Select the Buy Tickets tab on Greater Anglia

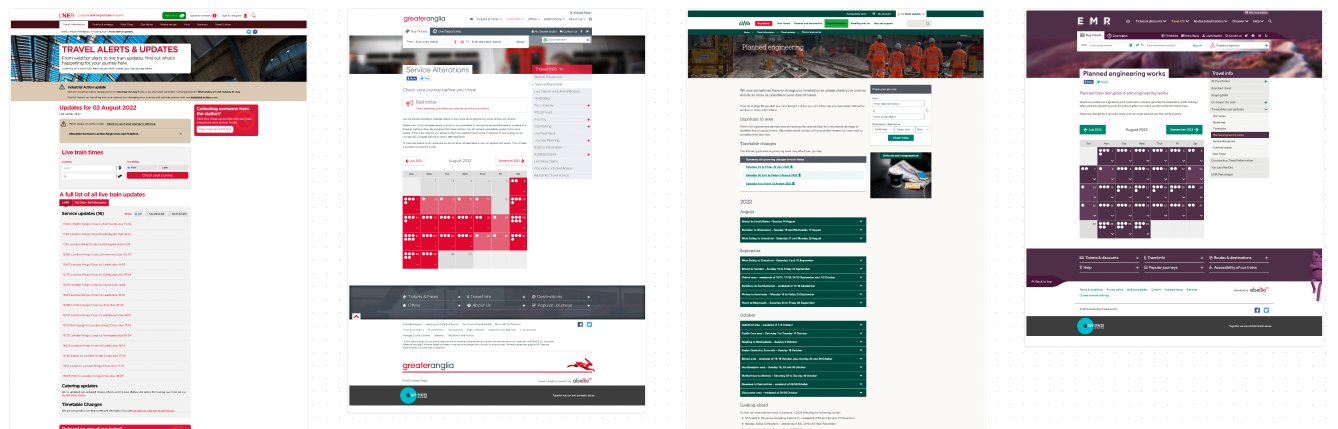coord(415,31)
